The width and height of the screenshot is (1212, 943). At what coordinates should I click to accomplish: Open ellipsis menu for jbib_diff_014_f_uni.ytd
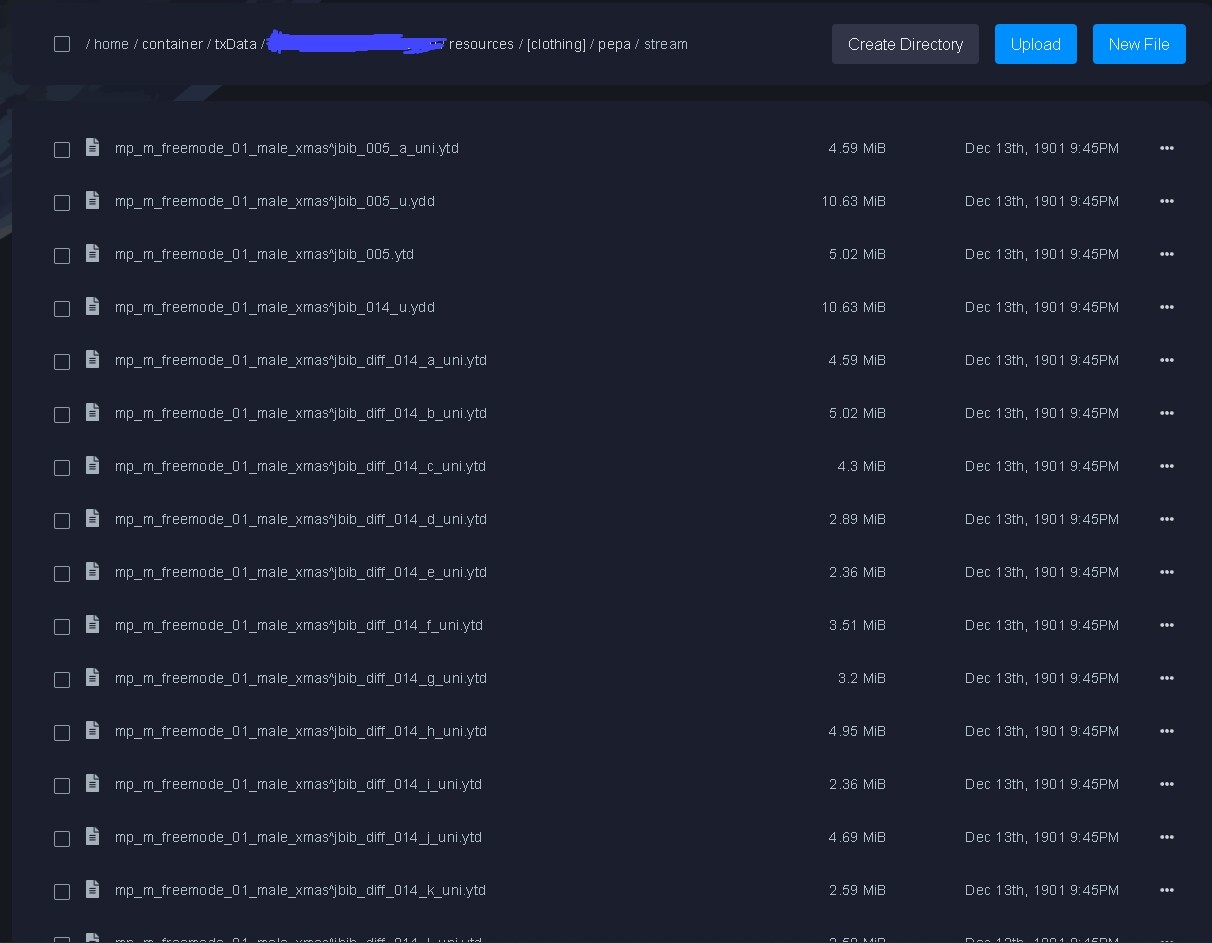click(1166, 625)
